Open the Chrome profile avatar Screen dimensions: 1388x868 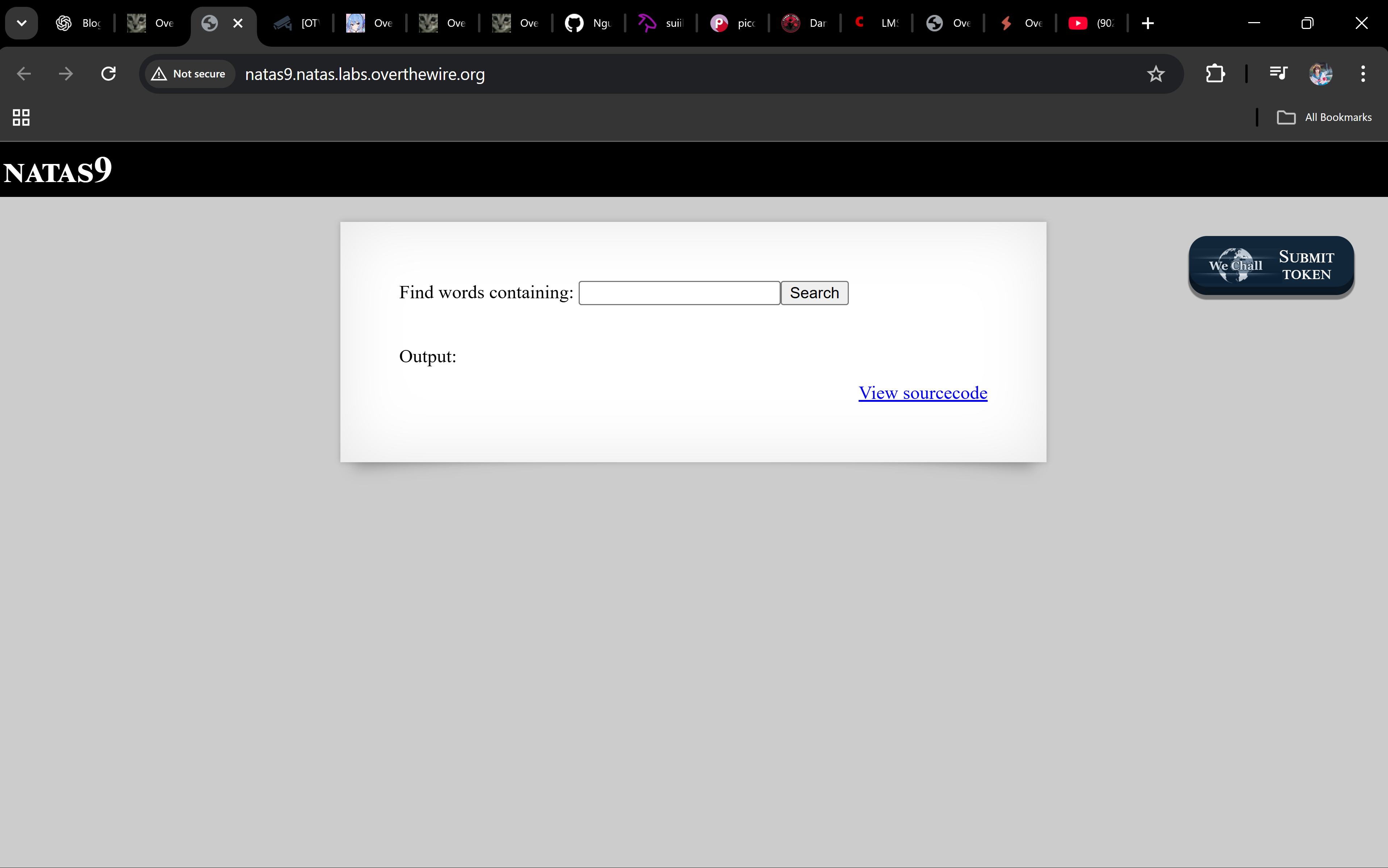pos(1320,73)
